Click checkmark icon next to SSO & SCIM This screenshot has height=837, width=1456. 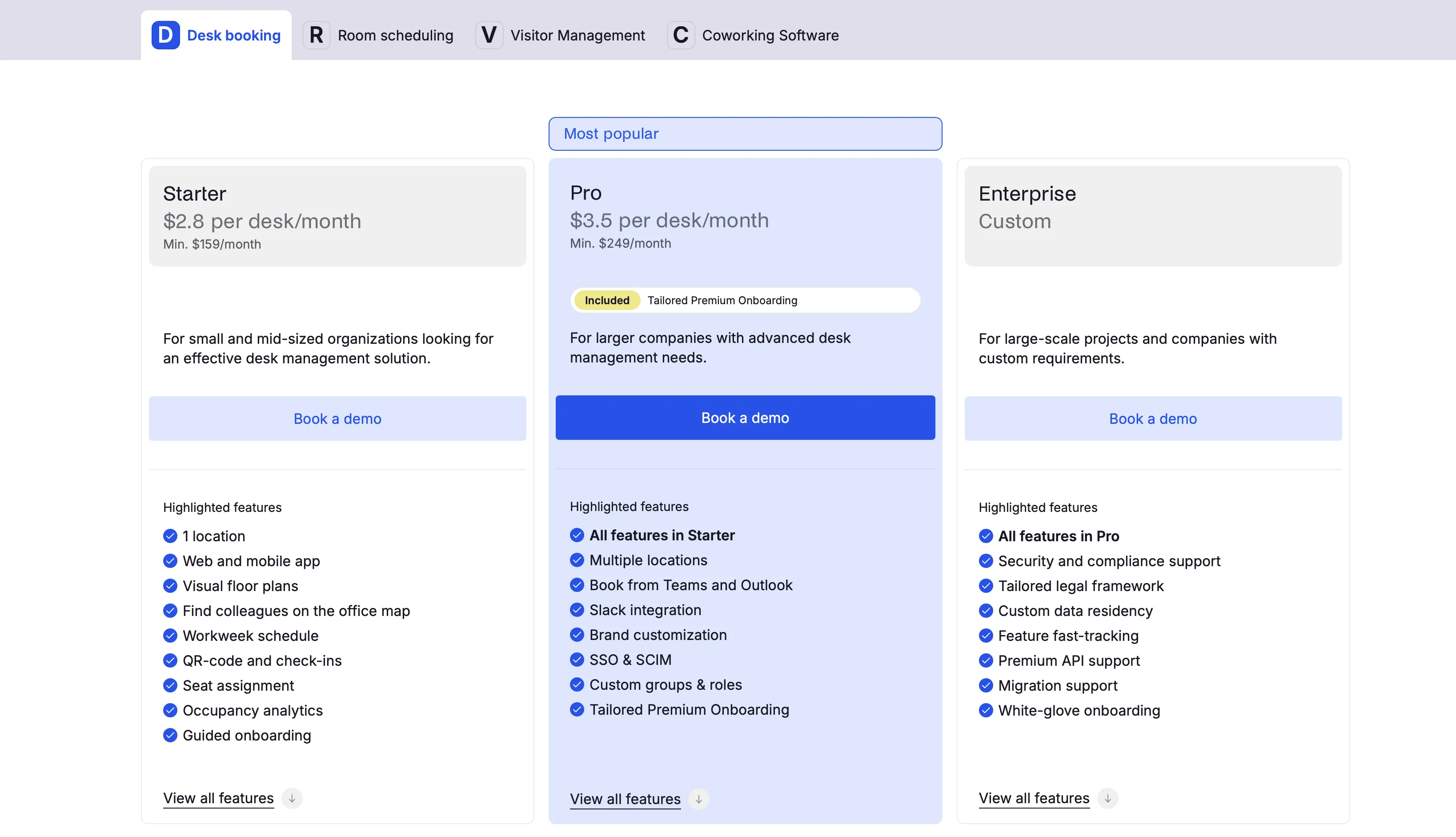pos(577,660)
